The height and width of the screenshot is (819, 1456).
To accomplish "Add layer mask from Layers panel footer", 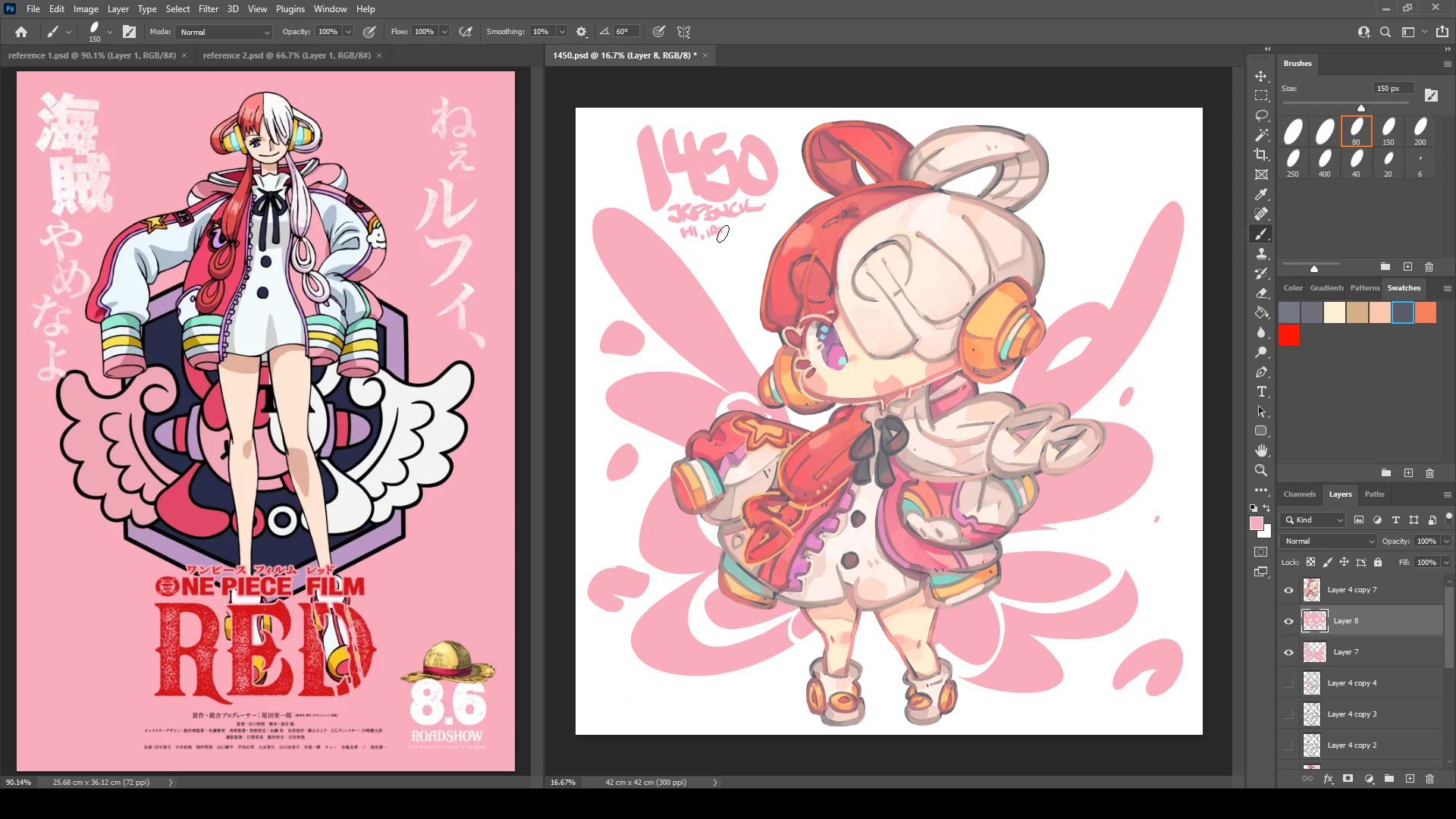I will click(x=1348, y=779).
